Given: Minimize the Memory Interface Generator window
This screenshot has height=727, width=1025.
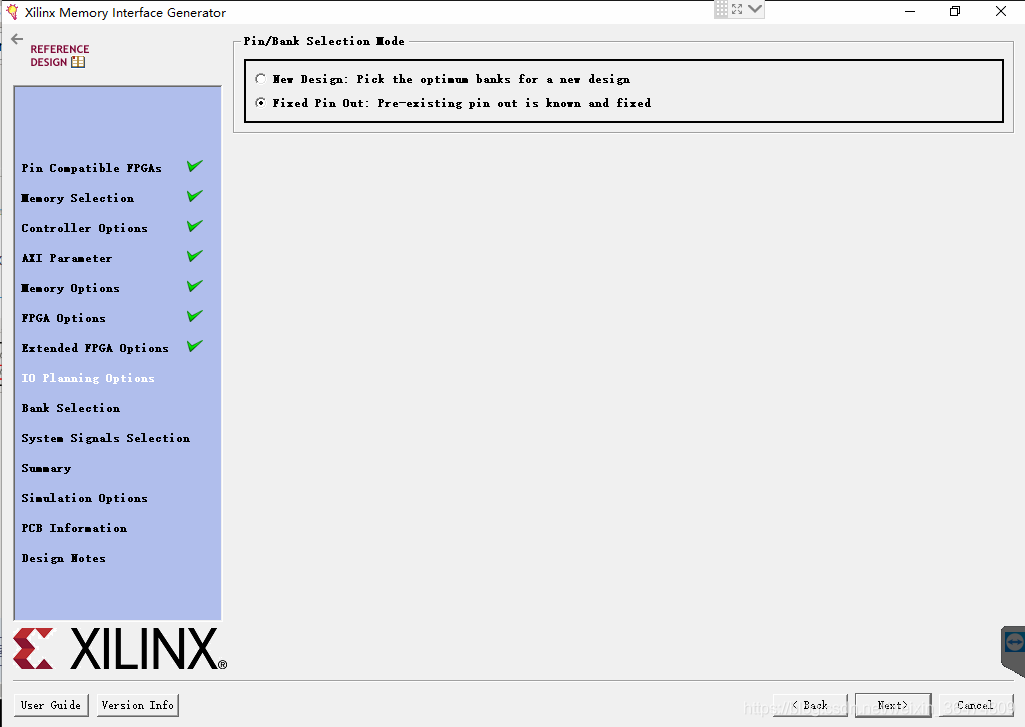Looking at the screenshot, I should point(910,11).
